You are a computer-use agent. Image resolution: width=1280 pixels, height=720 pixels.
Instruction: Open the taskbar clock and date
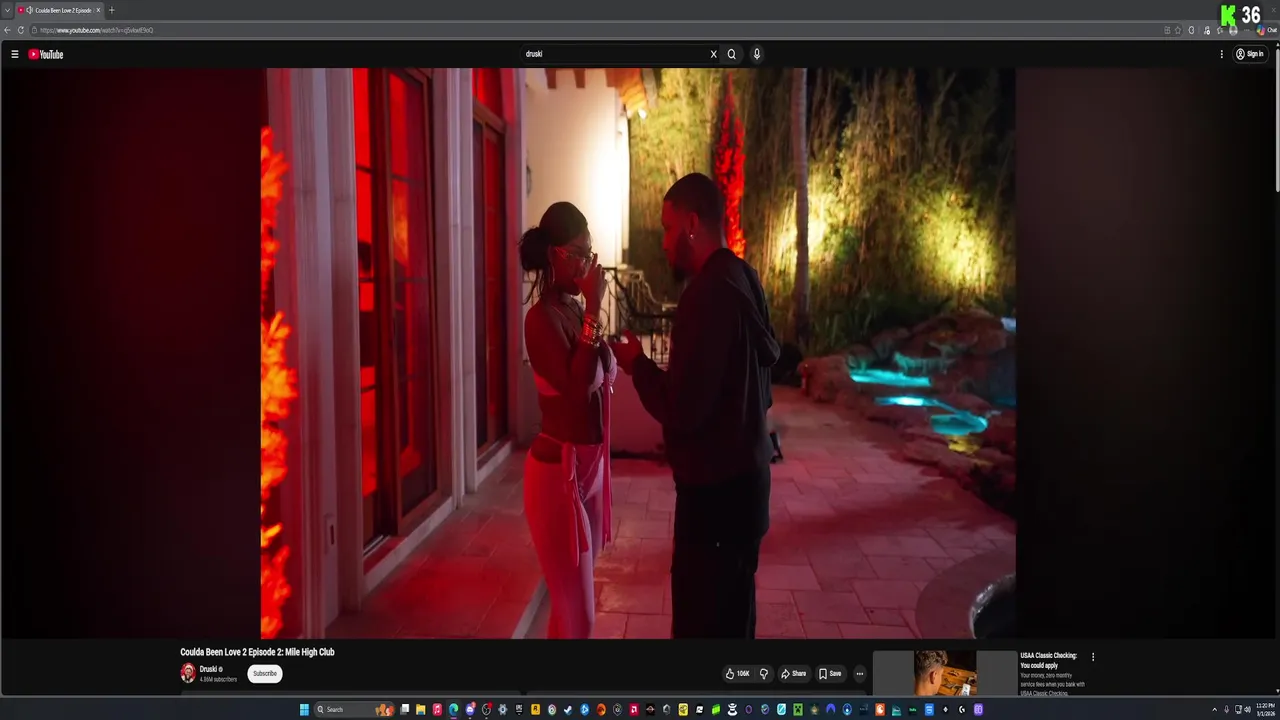[x=1265, y=710]
